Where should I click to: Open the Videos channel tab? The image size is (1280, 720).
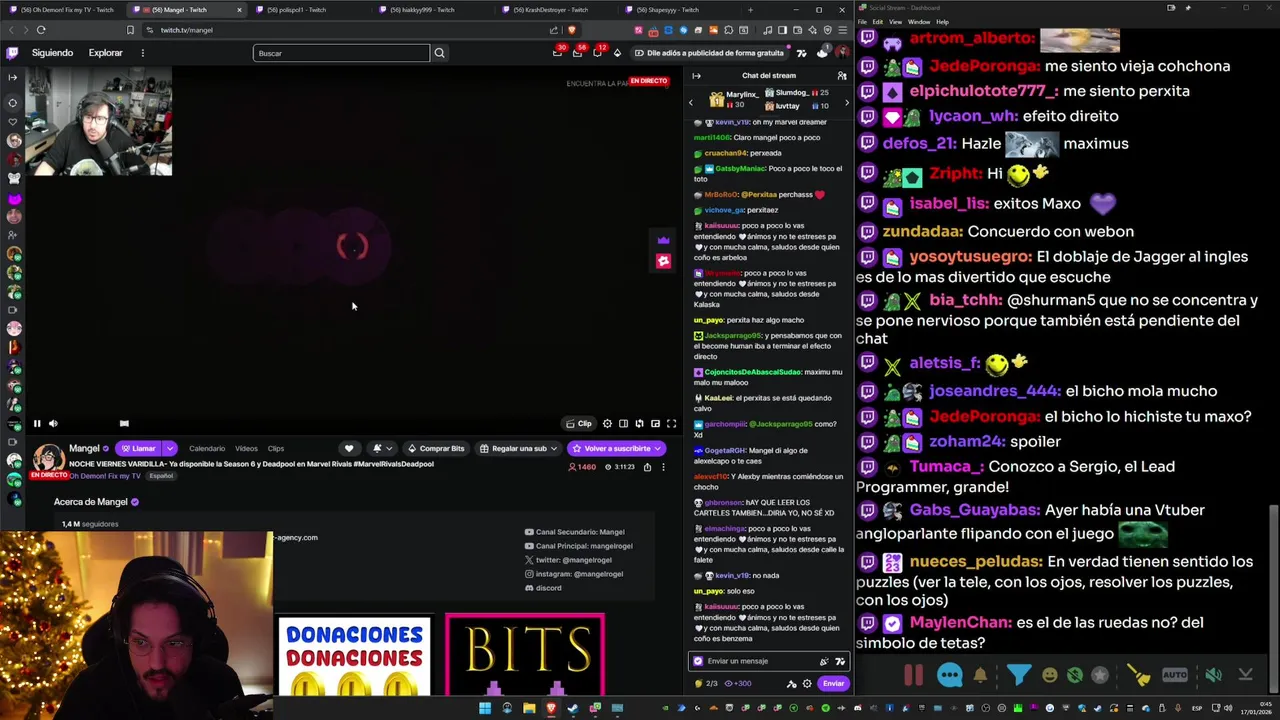(x=246, y=449)
